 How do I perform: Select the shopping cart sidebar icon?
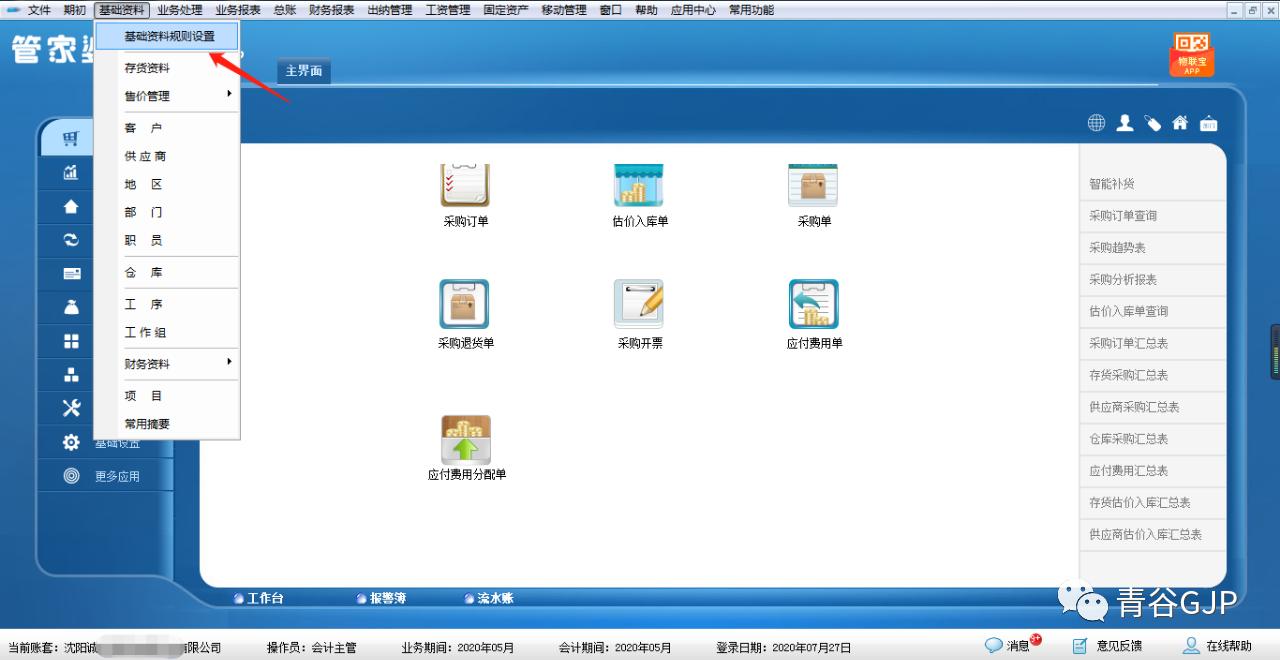pos(71,138)
